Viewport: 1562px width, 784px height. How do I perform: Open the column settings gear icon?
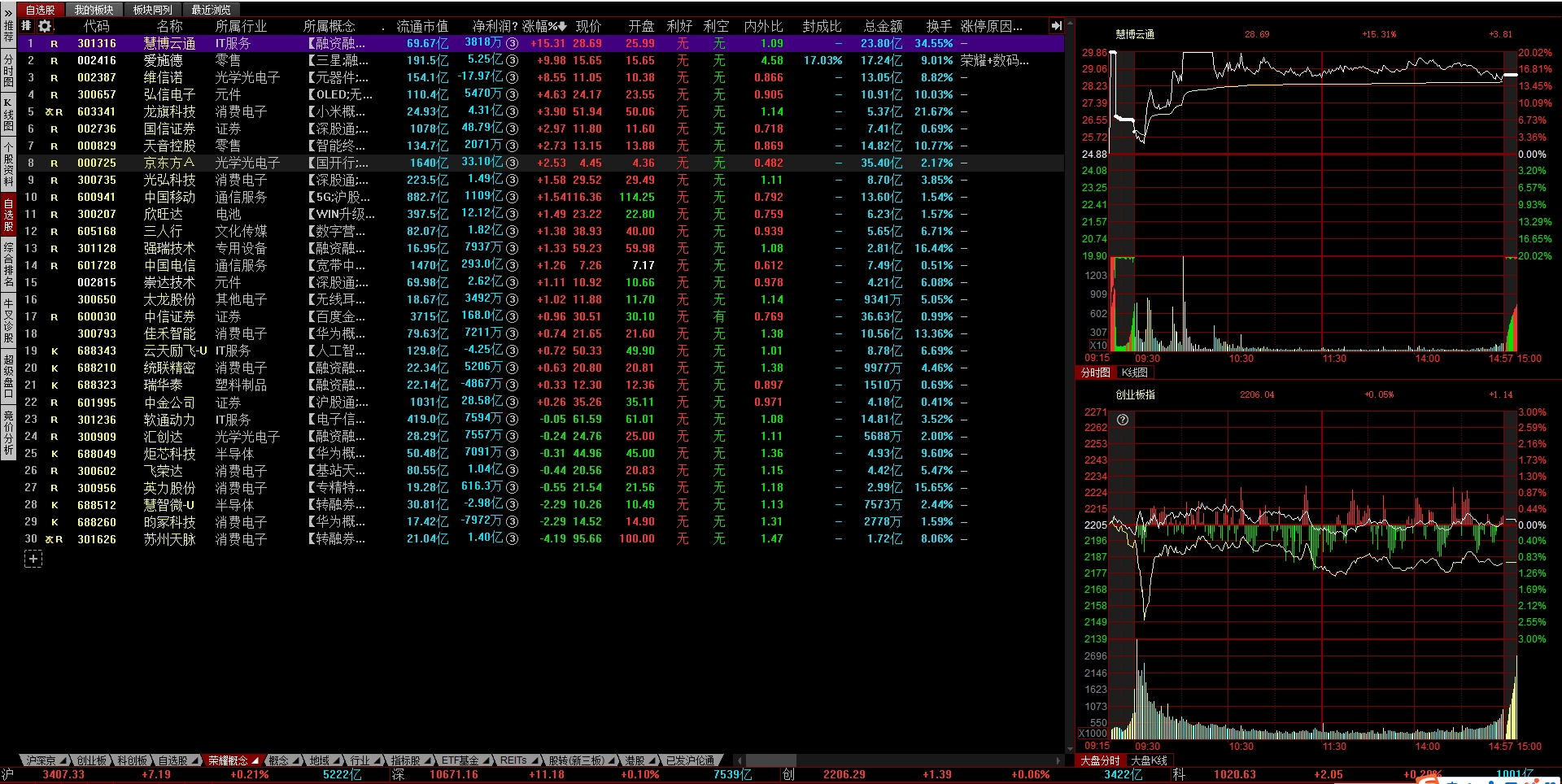(x=45, y=26)
